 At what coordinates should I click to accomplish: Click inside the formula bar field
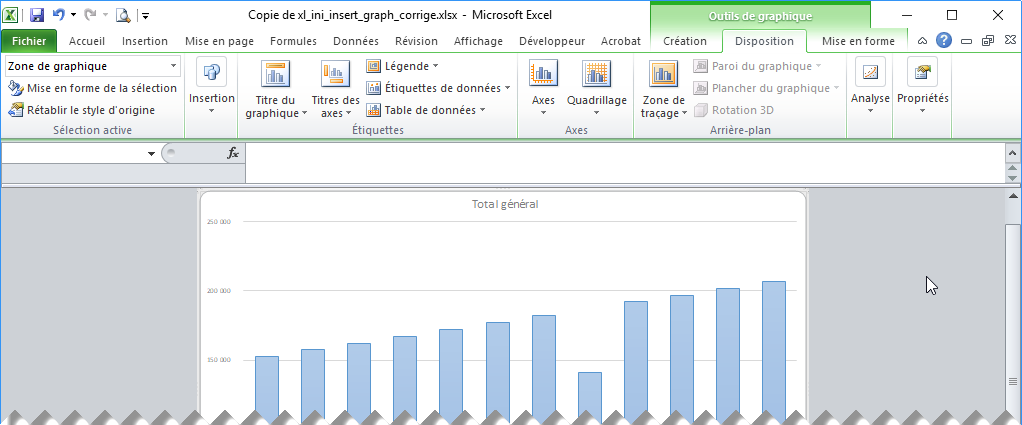click(620, 153)
